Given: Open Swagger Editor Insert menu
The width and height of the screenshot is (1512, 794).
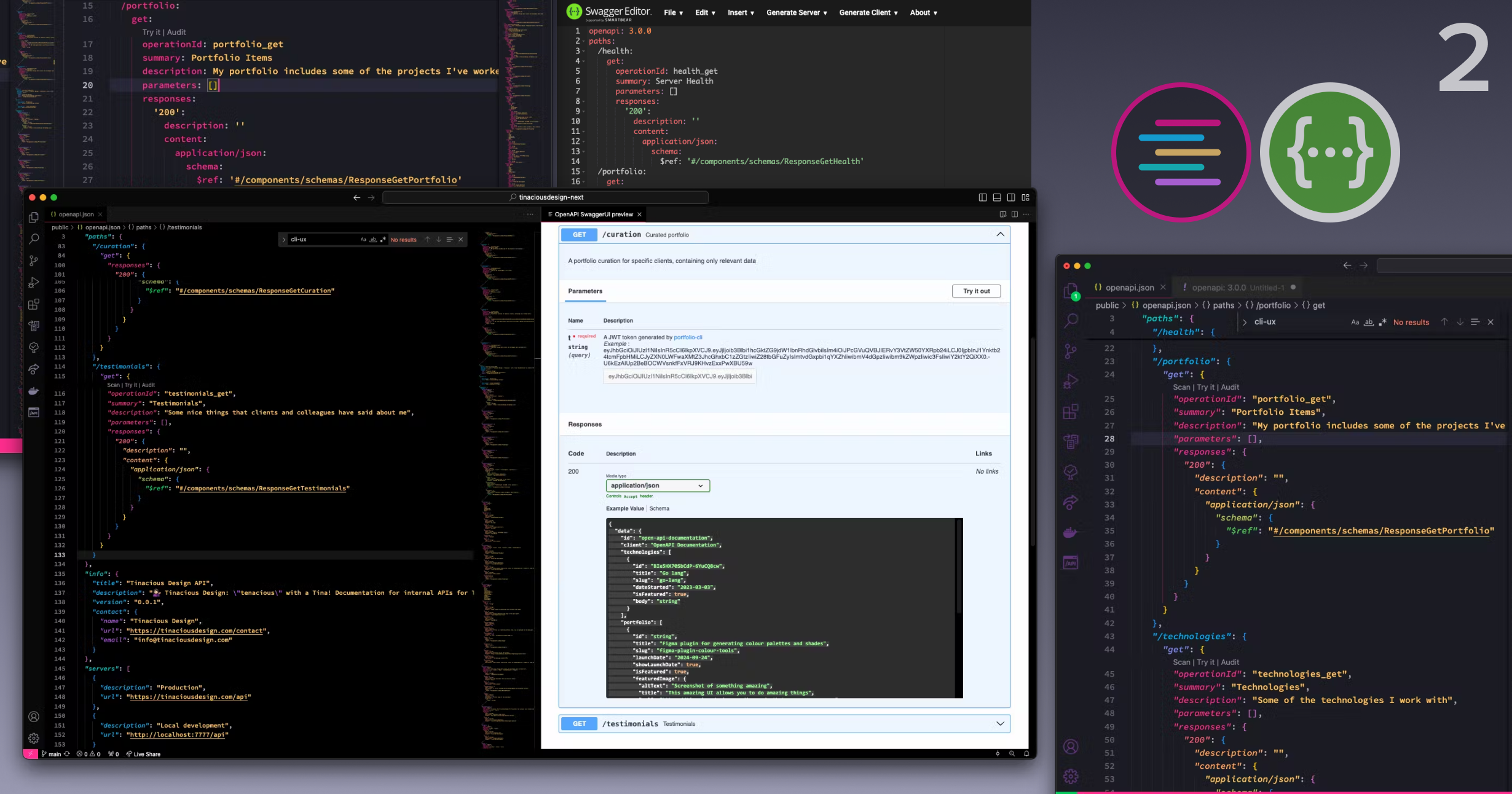Looking at the screenshot, I should 741,12.
